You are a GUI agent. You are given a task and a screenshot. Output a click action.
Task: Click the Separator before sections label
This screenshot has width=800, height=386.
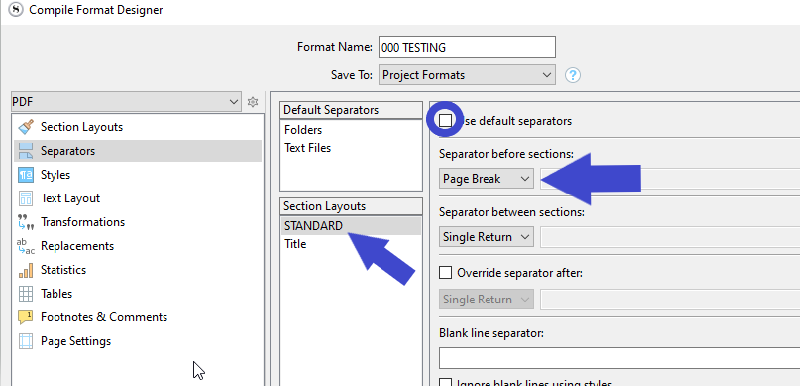(x=507, y=153)
